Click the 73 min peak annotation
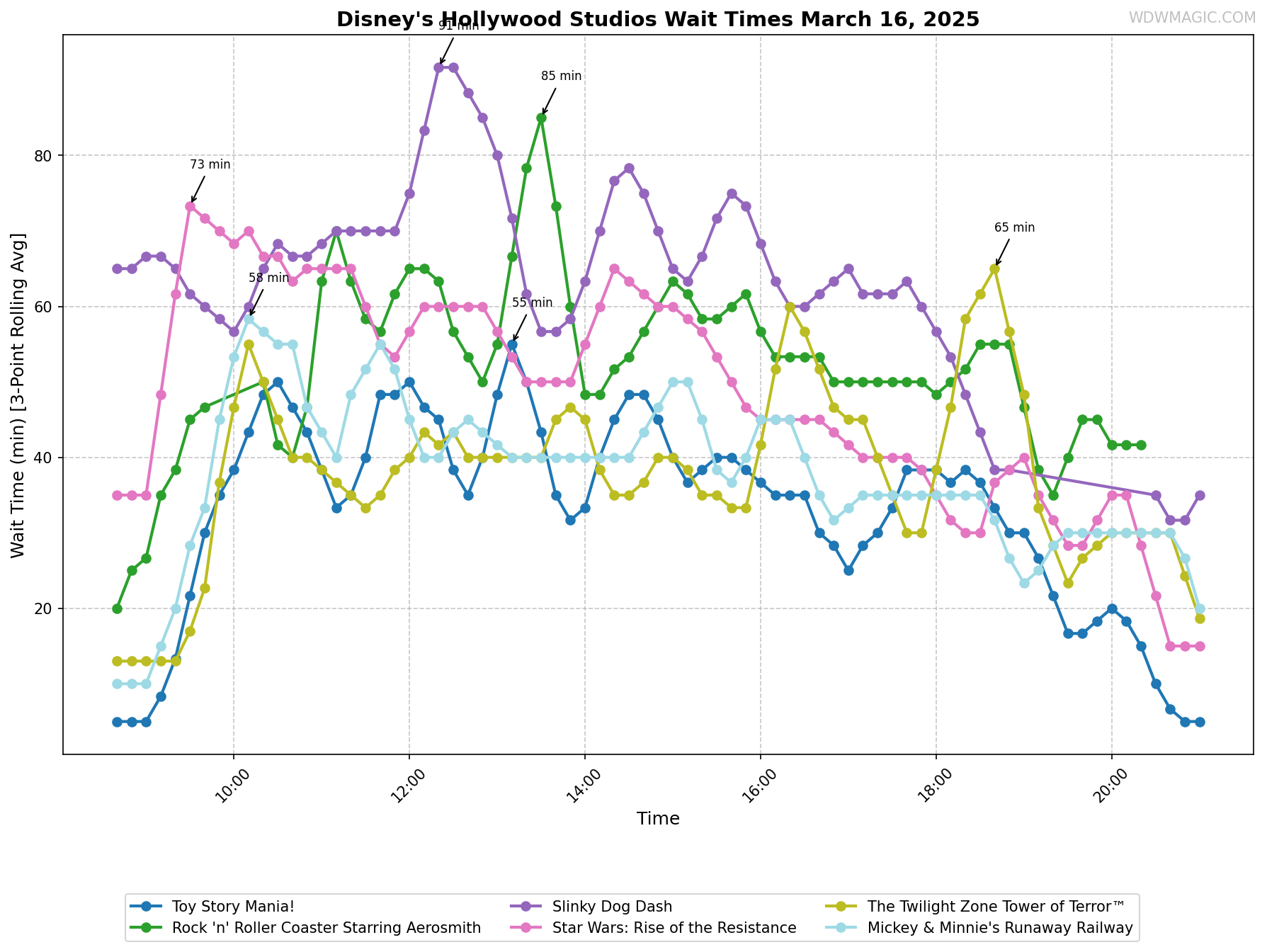Viewport: 1267px width, 952px height. point(210,165)
